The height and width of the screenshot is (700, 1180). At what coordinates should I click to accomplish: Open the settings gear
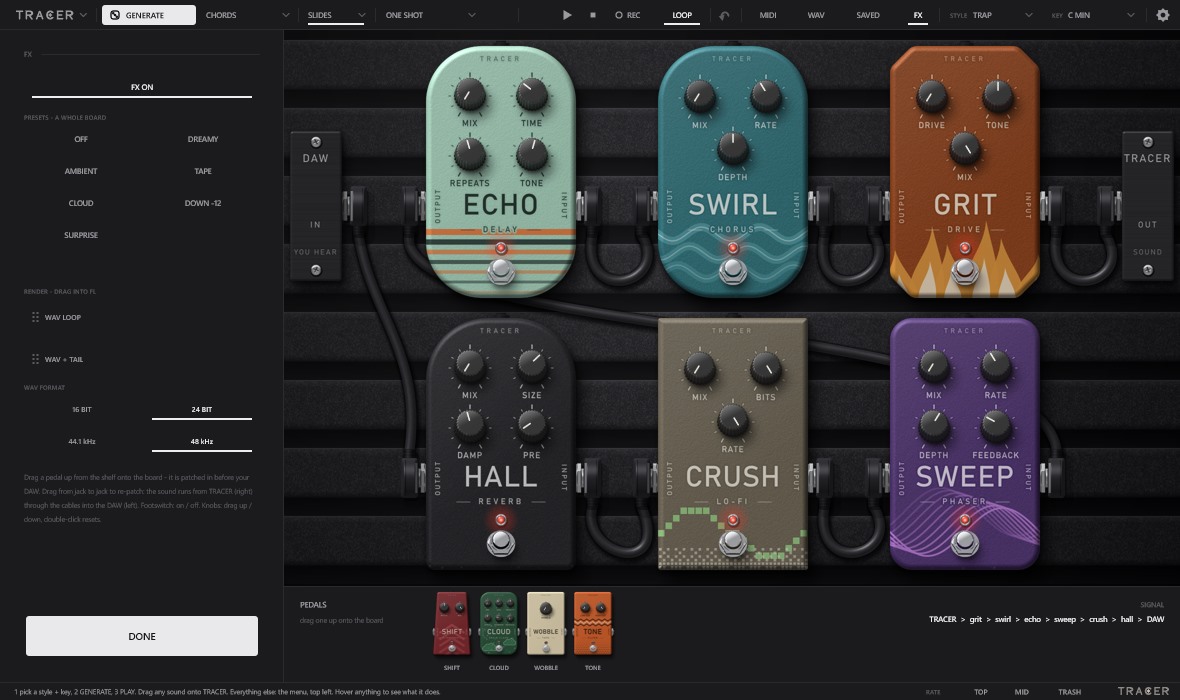click(x=1163, y=15)
